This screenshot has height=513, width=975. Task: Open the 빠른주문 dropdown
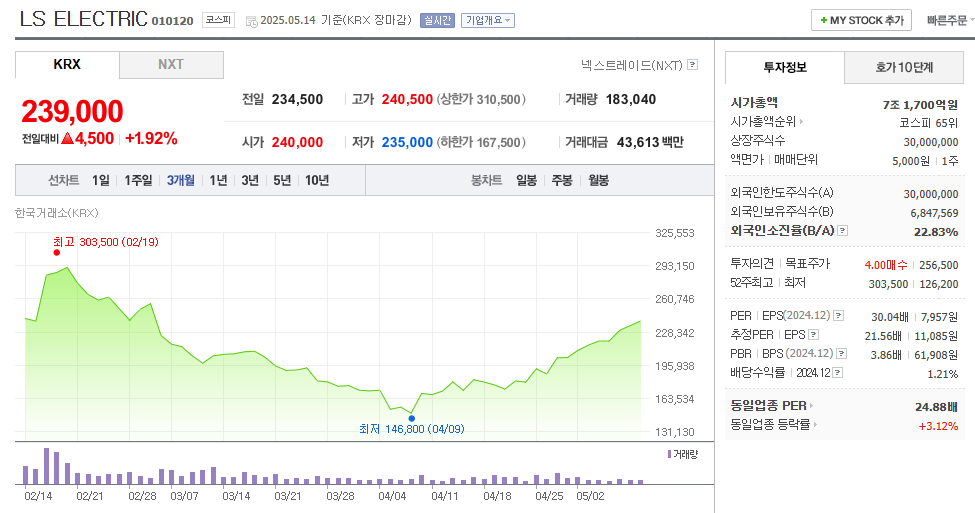[950, 21]
